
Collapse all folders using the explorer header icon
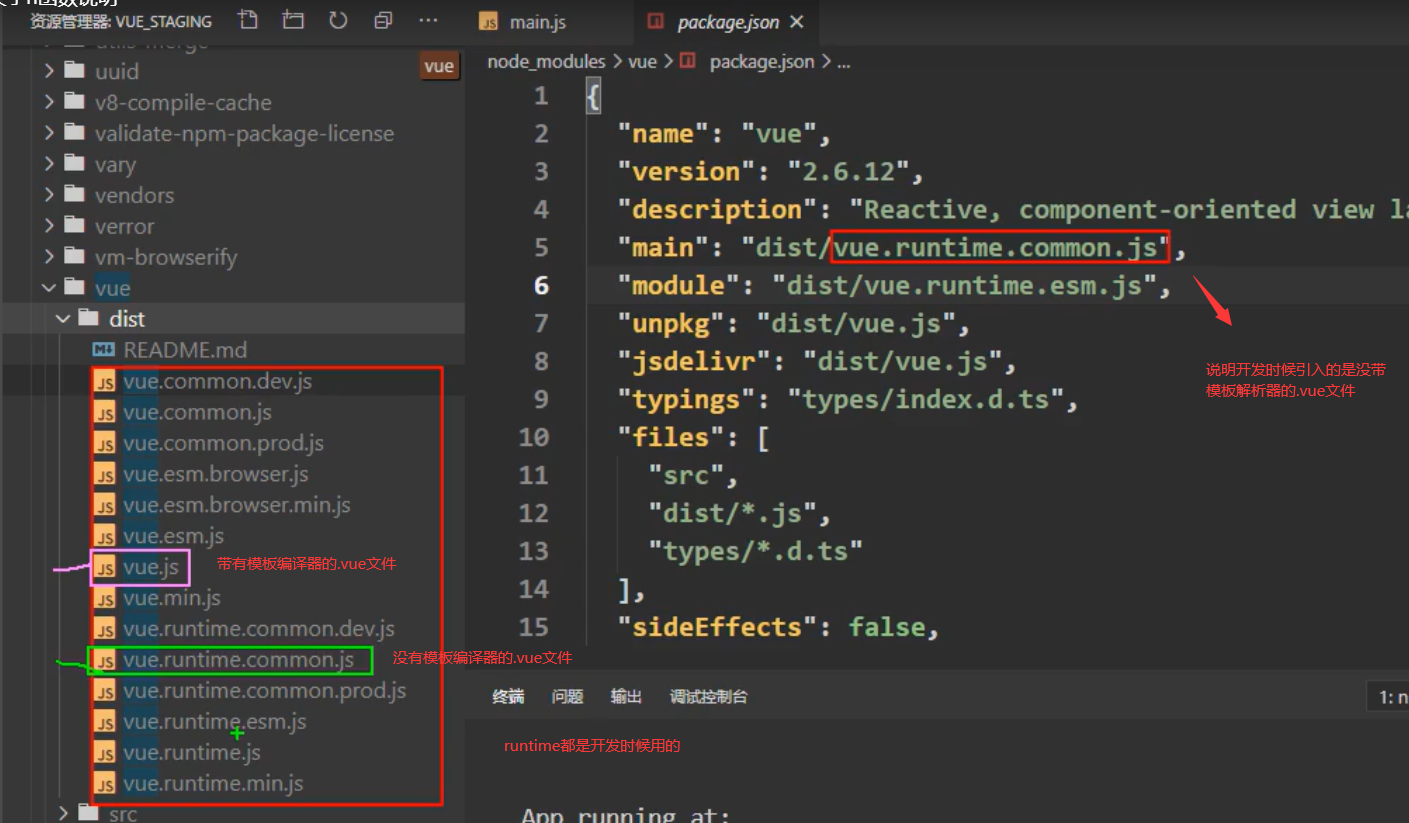point(383,20)
